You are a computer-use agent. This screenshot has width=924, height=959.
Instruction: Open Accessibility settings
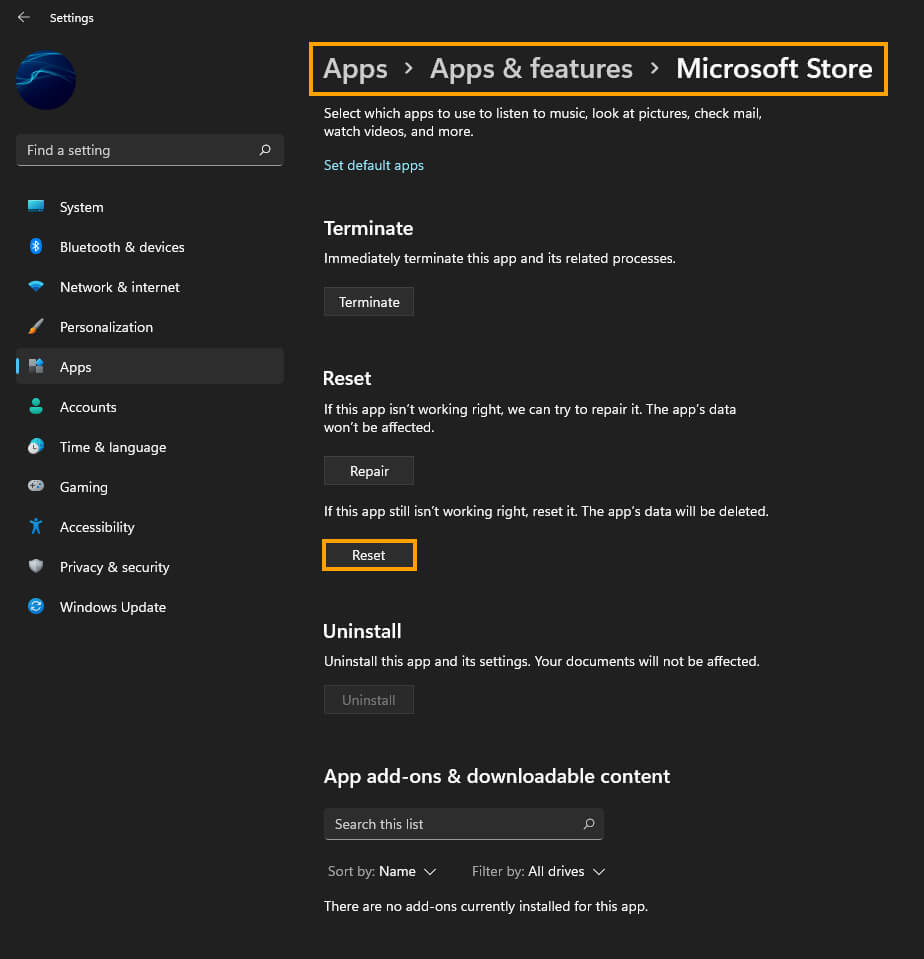150,527
